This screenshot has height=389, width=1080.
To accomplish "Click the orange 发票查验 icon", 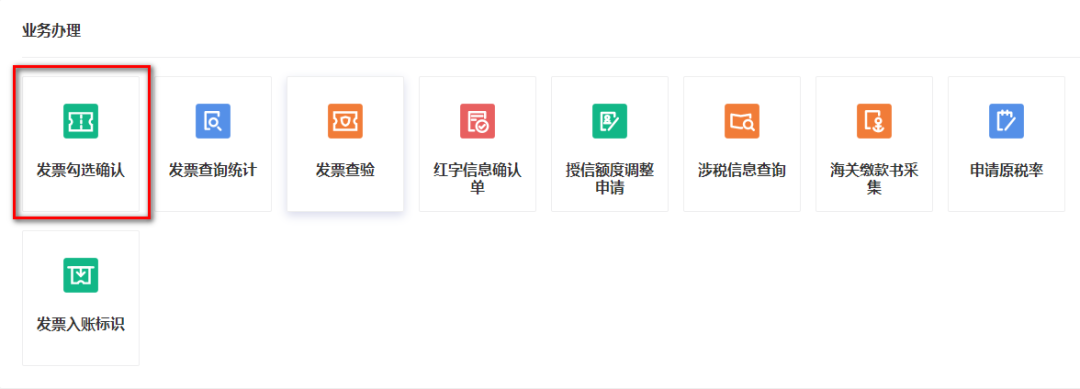I will click(345, 121).
